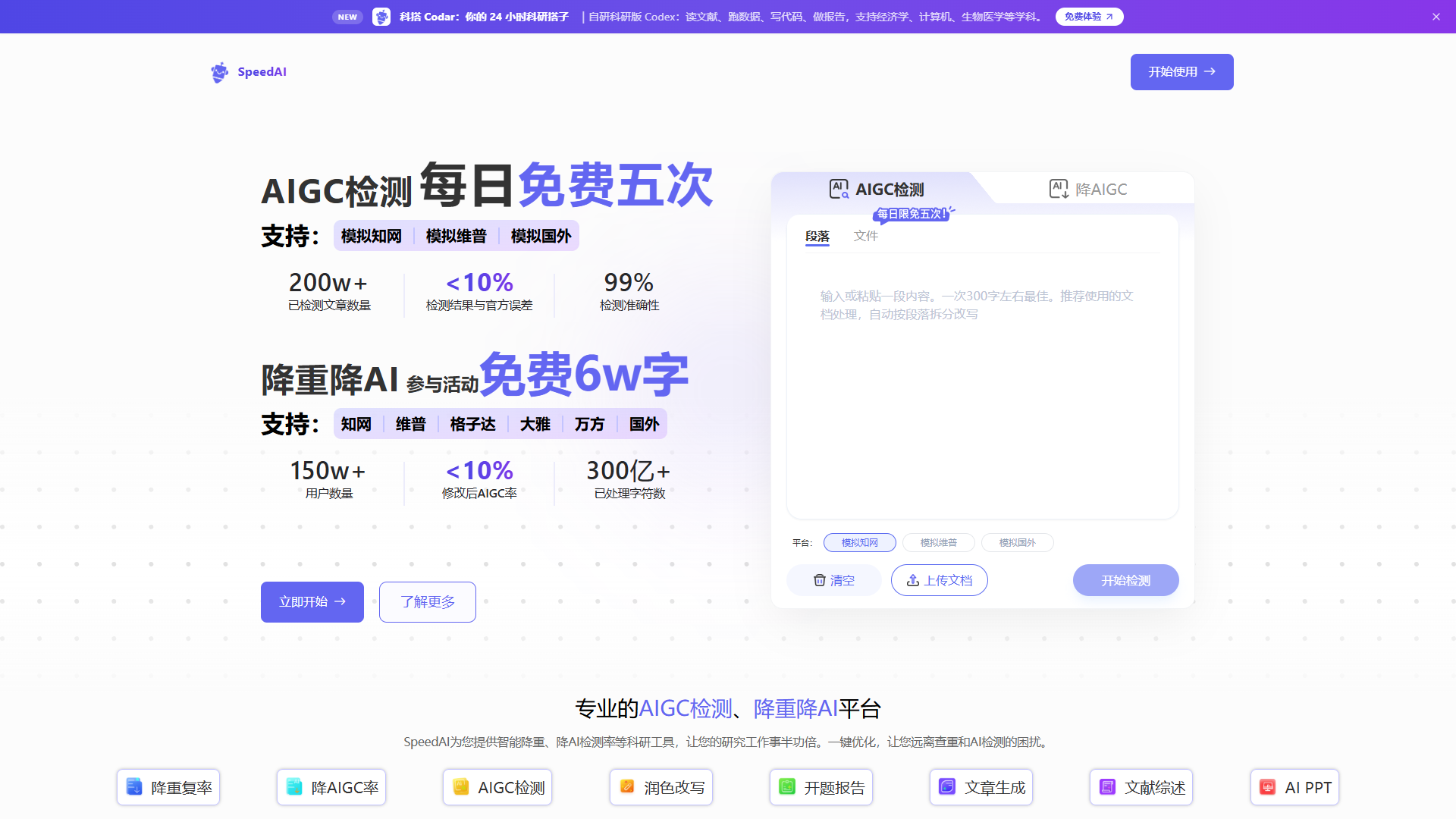Screen dimensions: 1456x819
Task: Switch to the 段落 input tab
Action: 817,237
